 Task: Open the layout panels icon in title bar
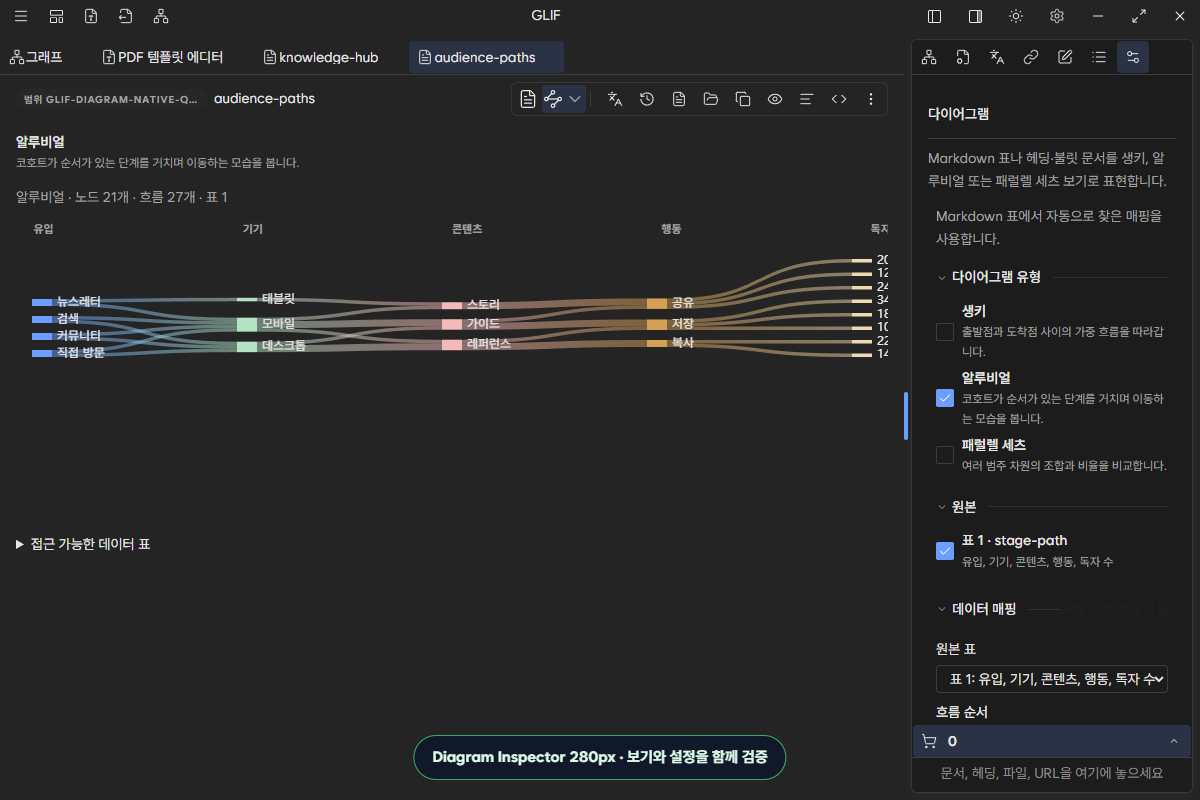[x=56, y=16]
